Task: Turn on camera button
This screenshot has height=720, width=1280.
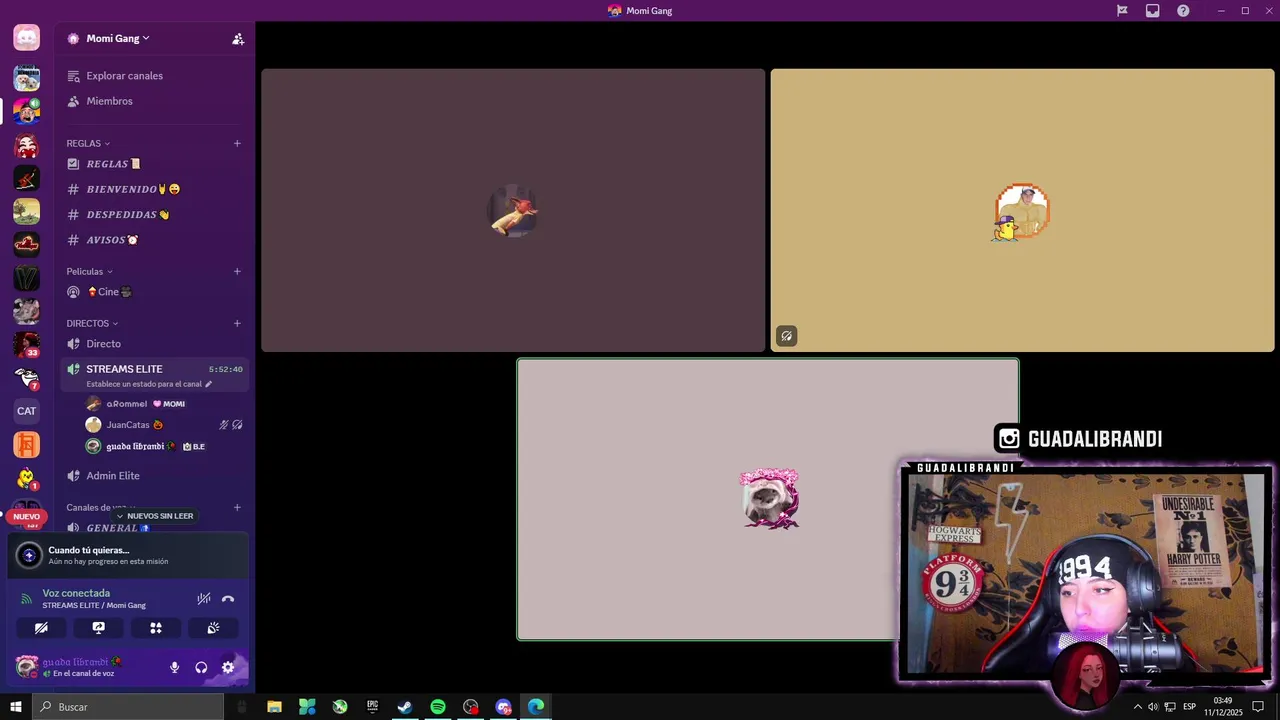Action: 41,628
